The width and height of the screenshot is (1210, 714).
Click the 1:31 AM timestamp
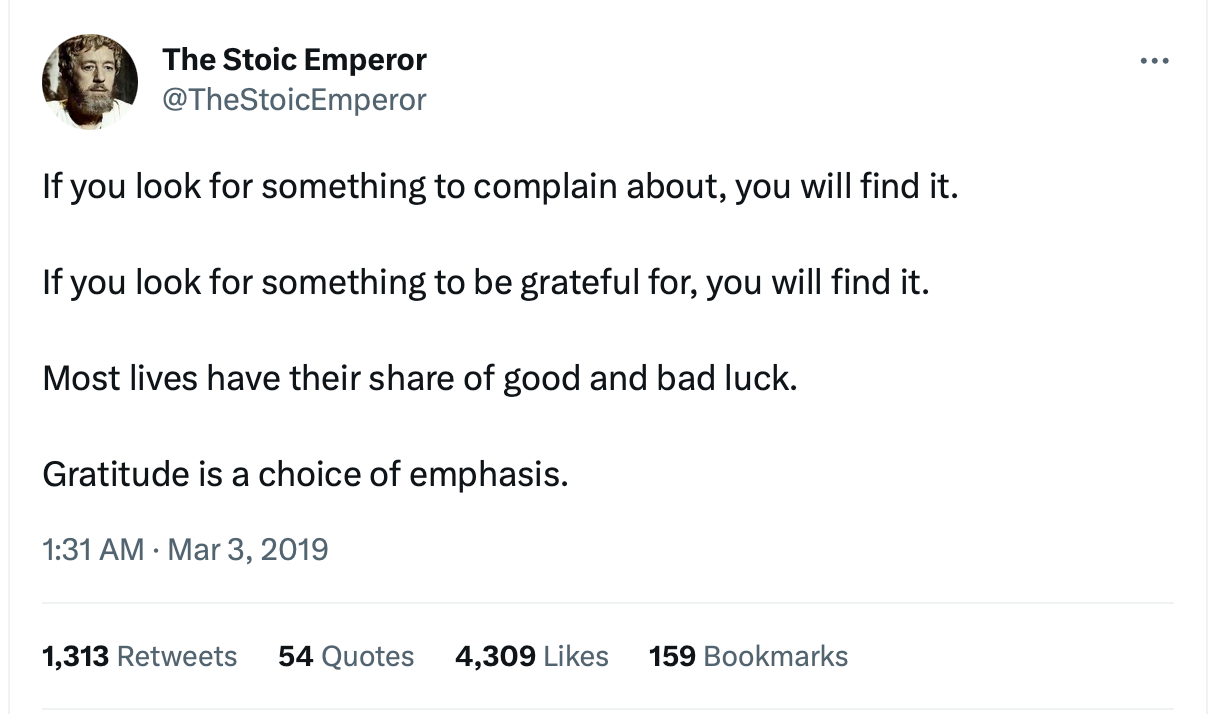point(93,549)
